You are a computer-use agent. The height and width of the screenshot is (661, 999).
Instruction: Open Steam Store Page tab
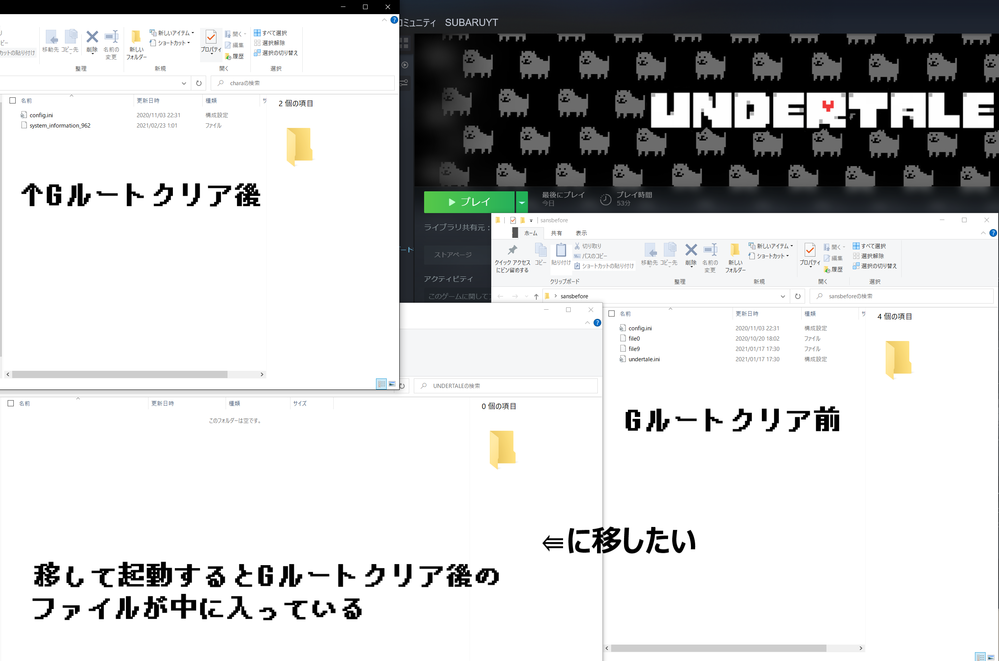(453, 254)
